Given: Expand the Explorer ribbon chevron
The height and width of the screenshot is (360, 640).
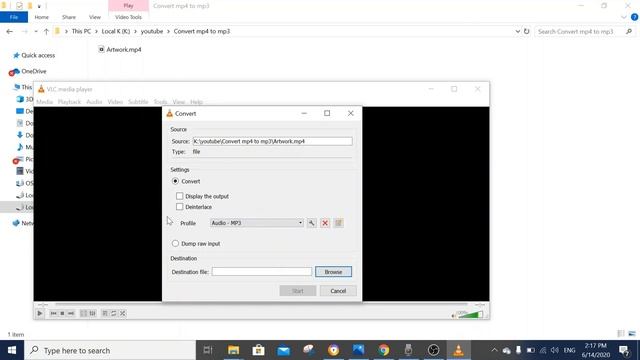Looking at the screenshot, I should click(x=624, y=17).
